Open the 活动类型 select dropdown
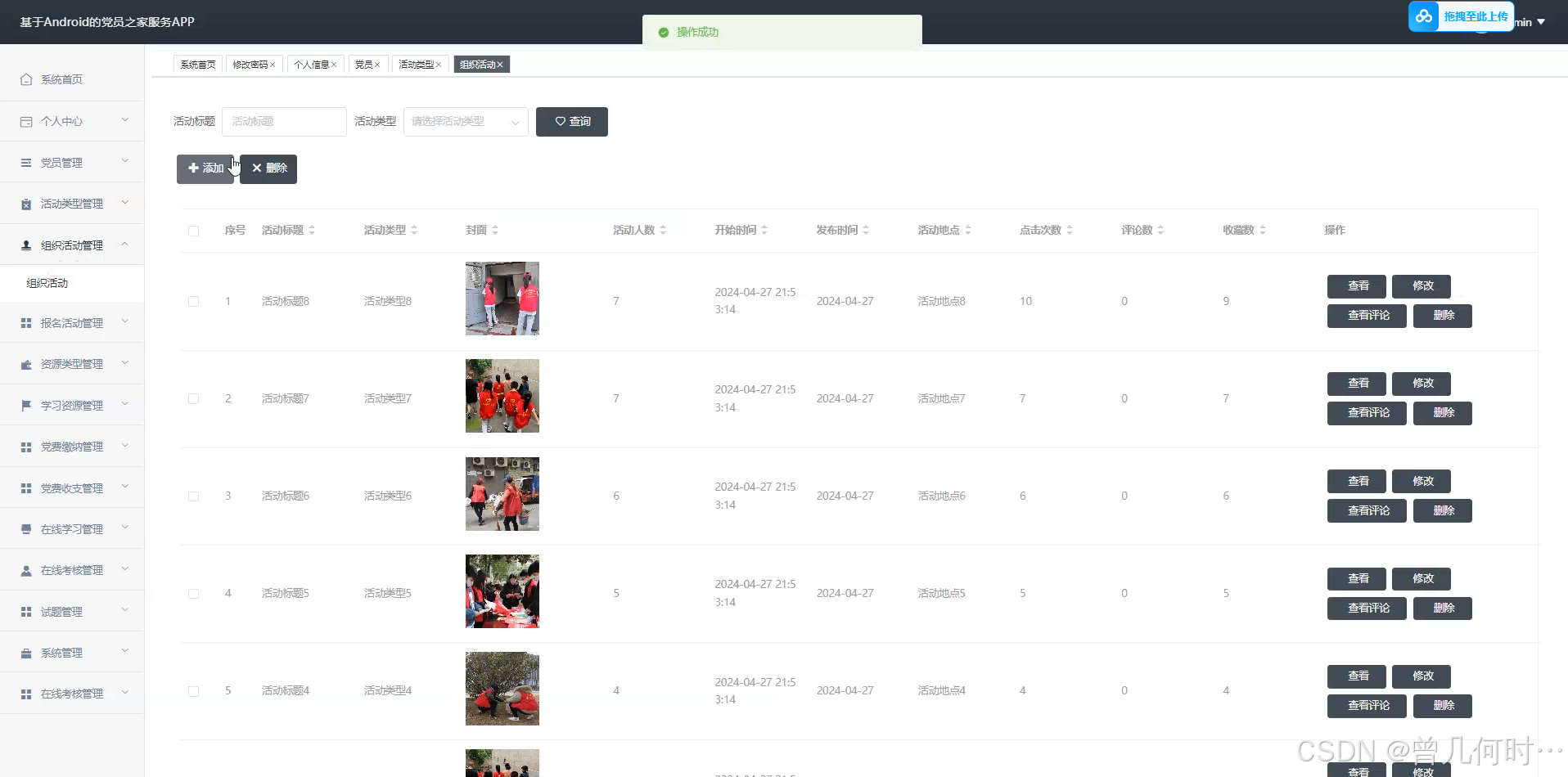 466,122
